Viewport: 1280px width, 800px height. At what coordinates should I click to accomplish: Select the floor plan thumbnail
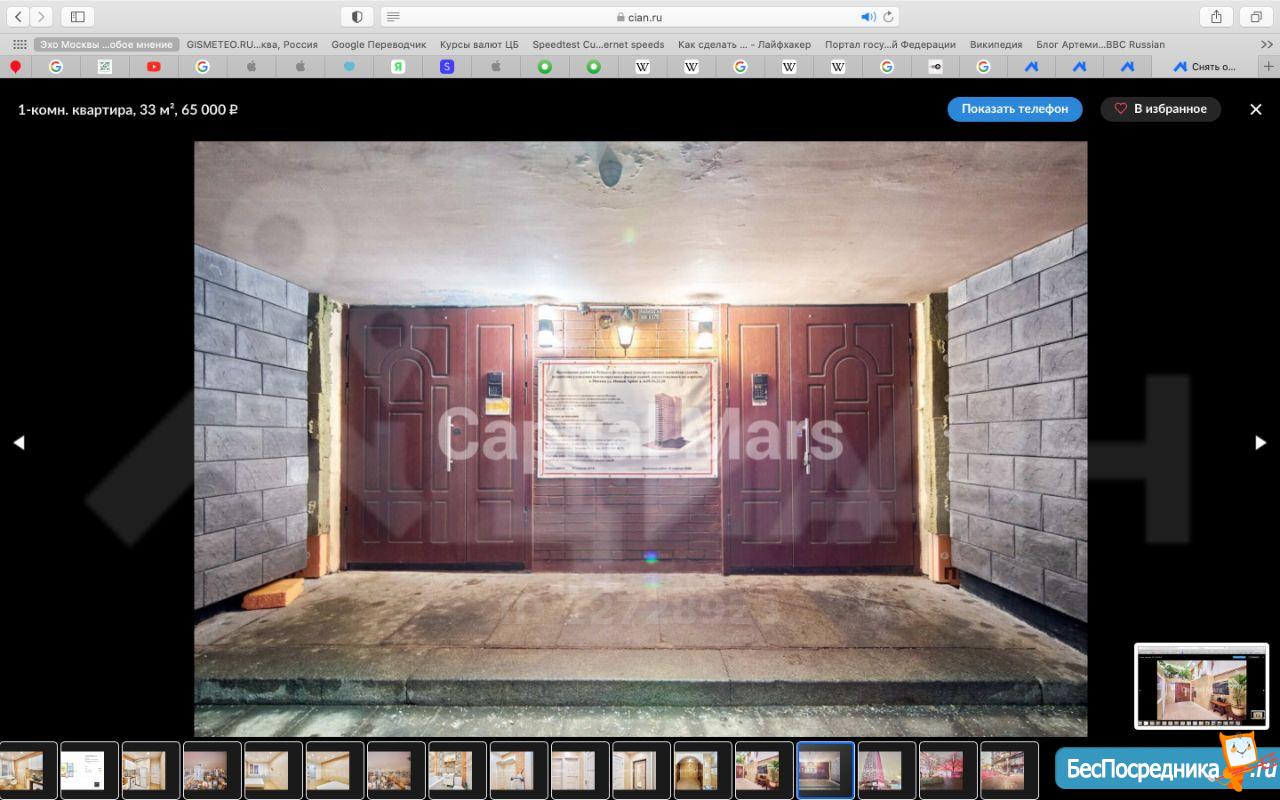89,770
